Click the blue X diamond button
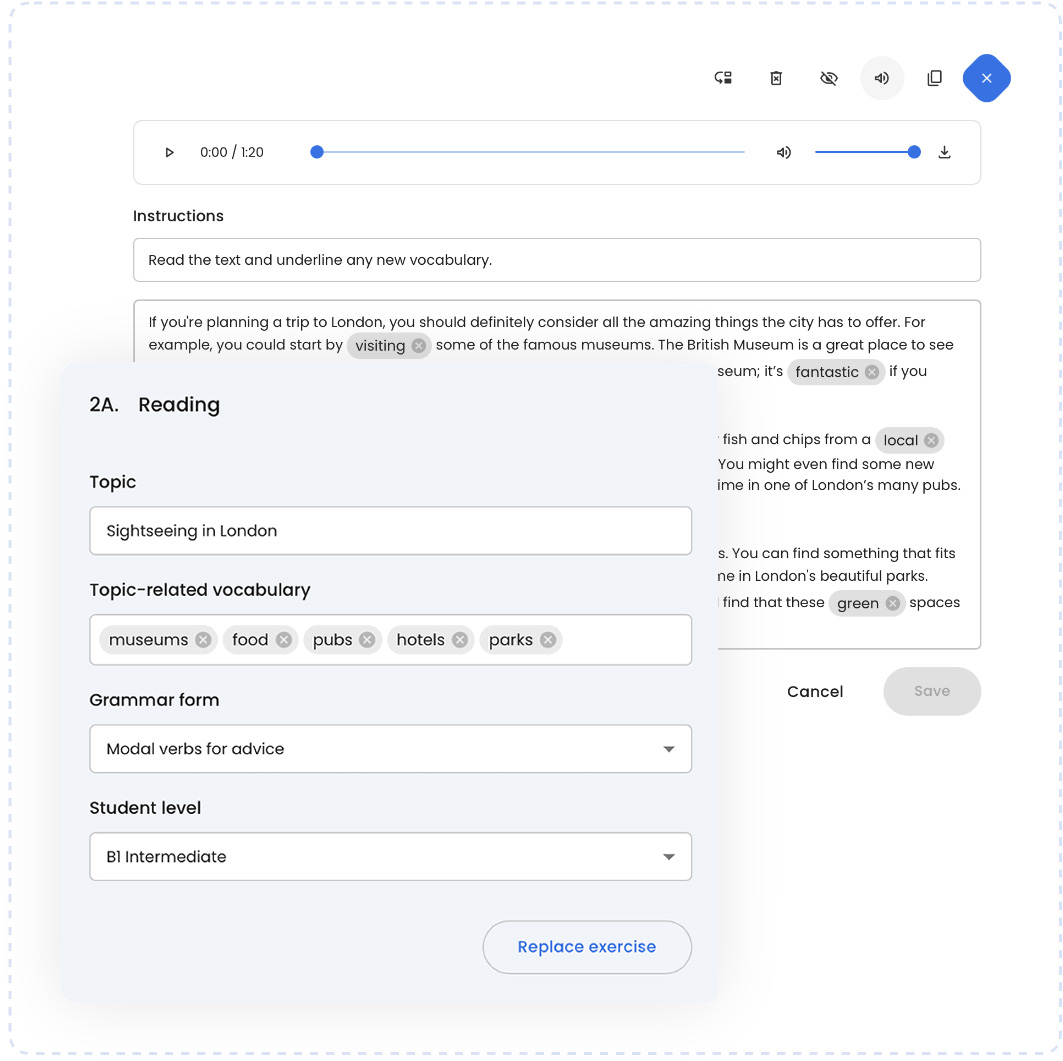Image resolution: width=1063 pixels, height=1061 pixels. click(987, 78)
